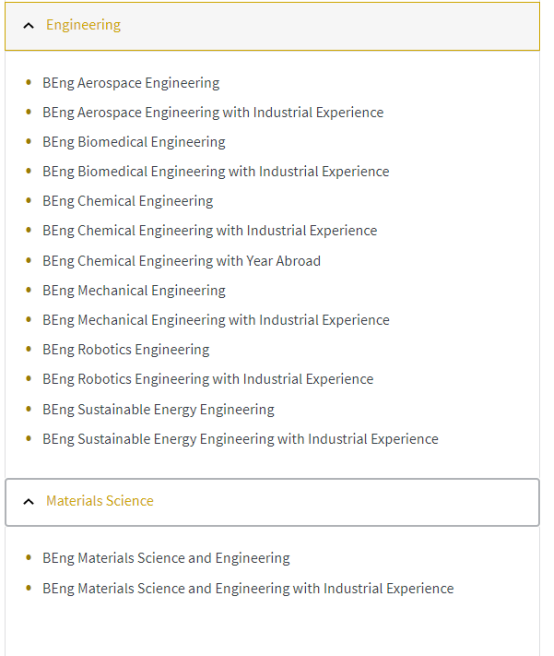Open BEng Chemical Engineering with Industrial Experience
The width and height of the screenshot is (554, 656).
(210, 231)
